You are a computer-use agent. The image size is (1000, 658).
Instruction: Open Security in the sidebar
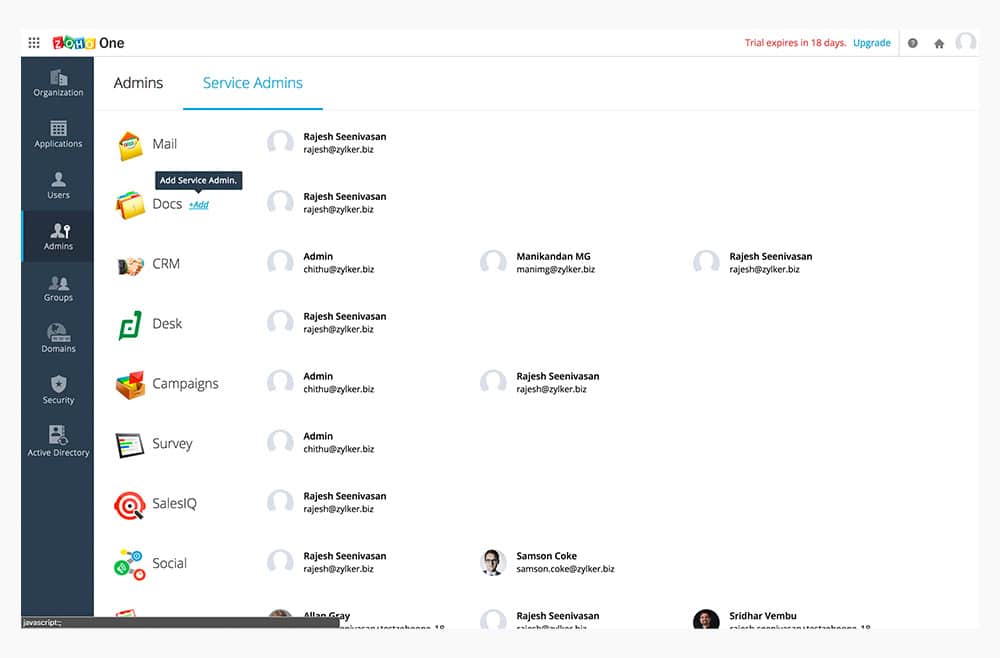click(58, 390)
